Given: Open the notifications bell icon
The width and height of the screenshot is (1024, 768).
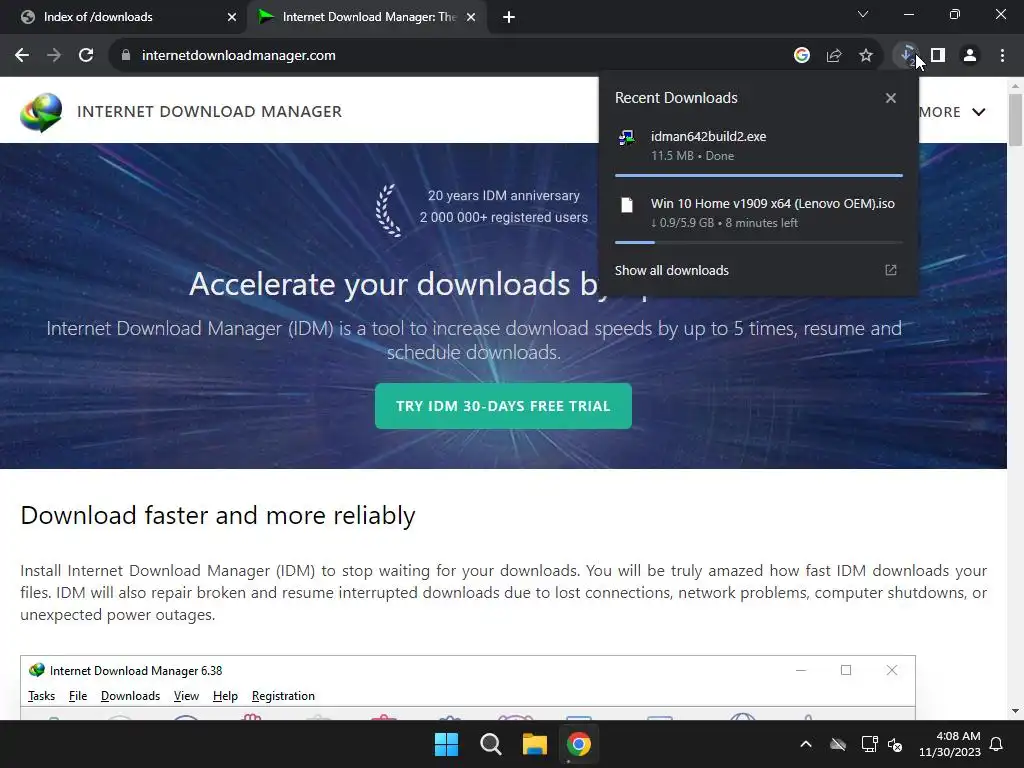Looking at the screenshot, I should coord(996,744).
